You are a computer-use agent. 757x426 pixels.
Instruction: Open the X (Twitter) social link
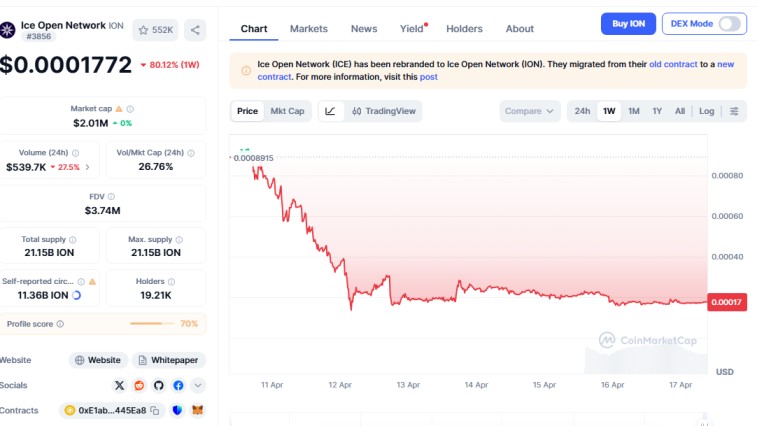coord(120,385)
